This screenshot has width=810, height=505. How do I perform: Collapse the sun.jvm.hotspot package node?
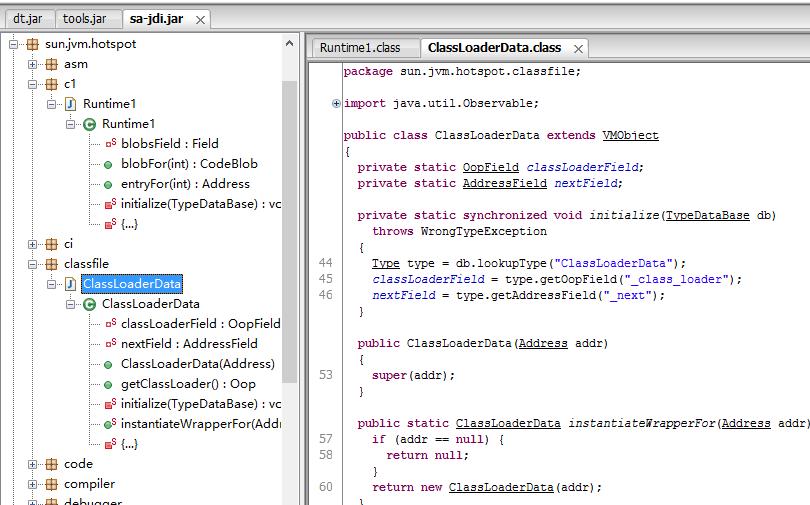click(13, 44)
